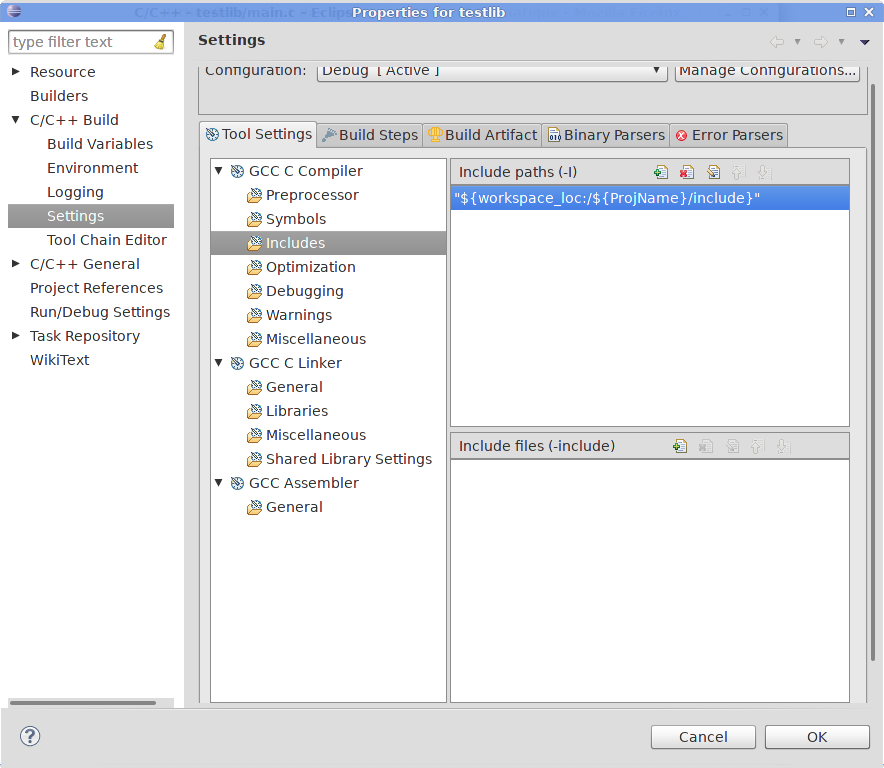Open the dialog help icon

(30, 737)
